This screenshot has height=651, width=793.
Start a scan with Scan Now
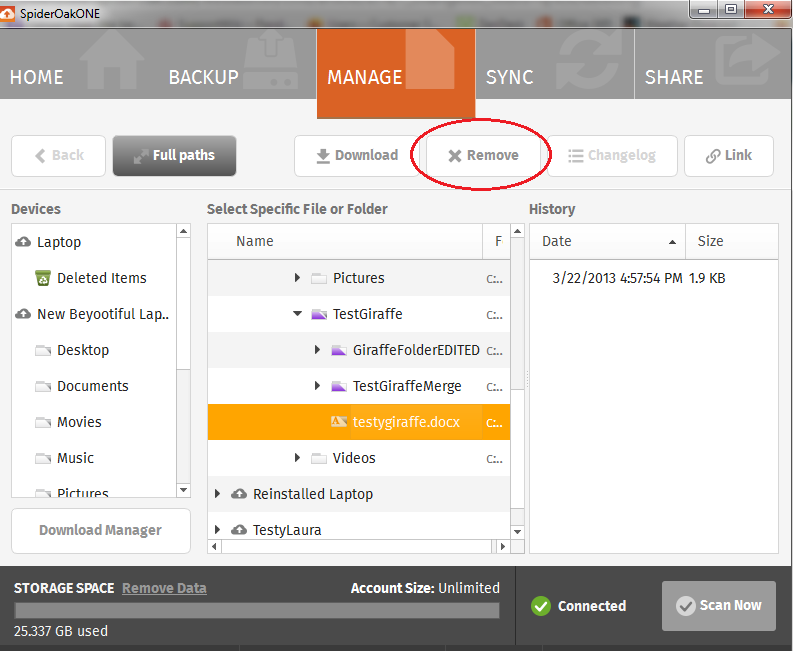click(x=719, y=605)
